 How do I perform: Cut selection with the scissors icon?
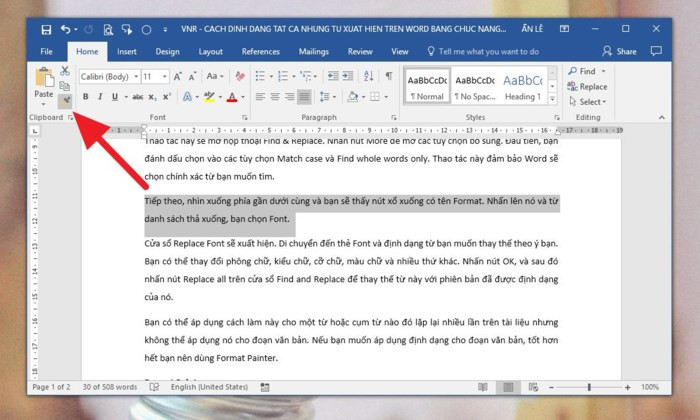65,72
